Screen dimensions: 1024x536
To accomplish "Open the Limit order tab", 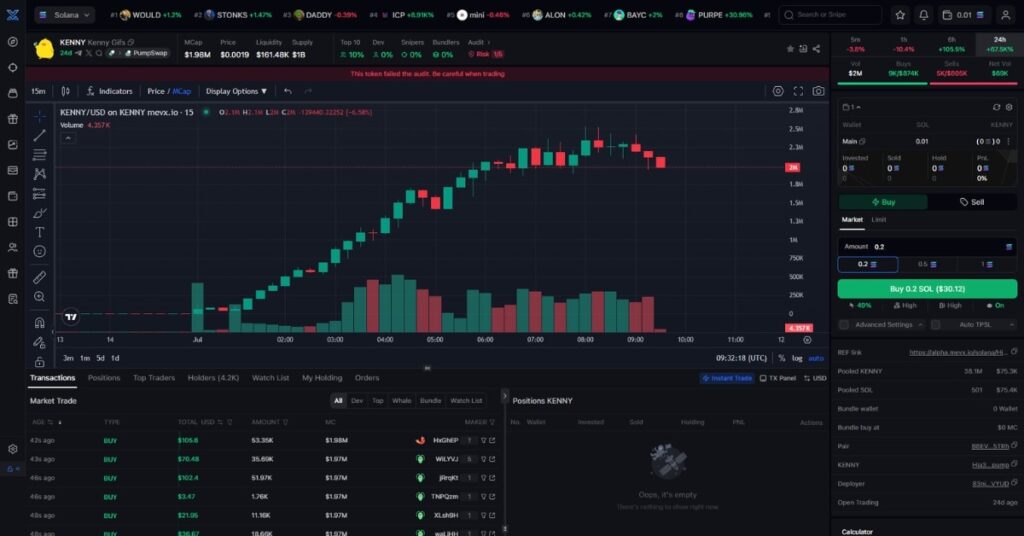I will (x=879, y=220).
